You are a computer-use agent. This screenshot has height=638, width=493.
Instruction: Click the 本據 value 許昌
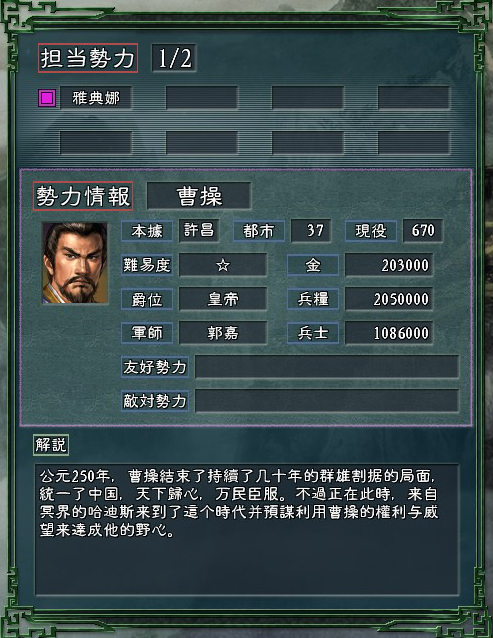(x=199, y=231)
